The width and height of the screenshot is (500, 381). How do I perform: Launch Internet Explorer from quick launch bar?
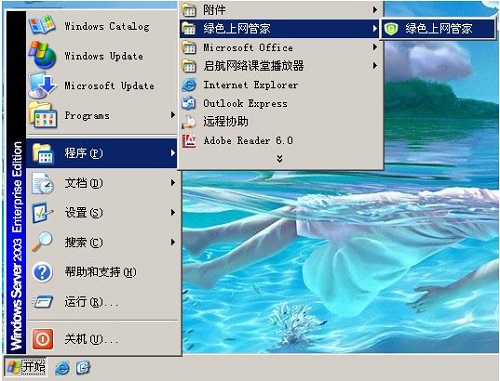(62, 368)
